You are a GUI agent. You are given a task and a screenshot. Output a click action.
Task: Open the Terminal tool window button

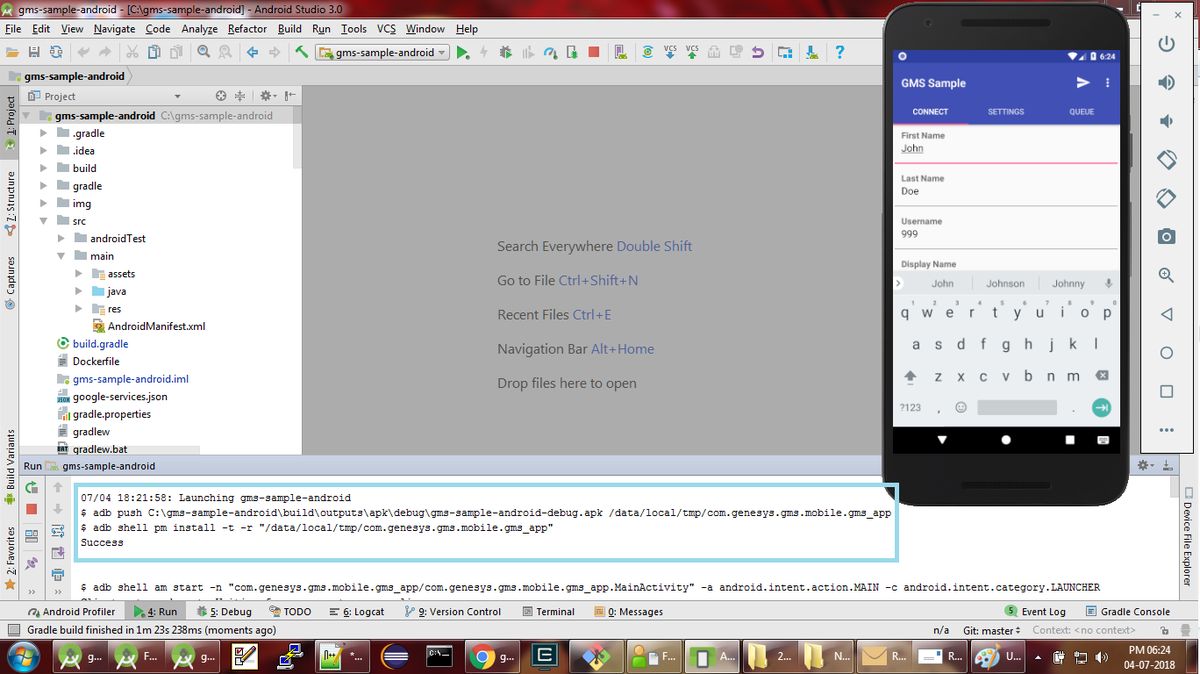point(549,612)
